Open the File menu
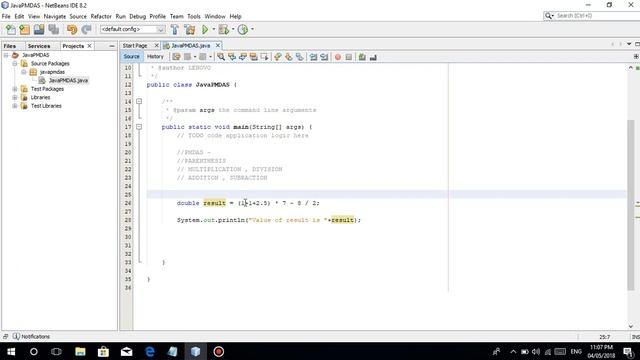Image resolution: width=640 pixels, height=360 pixels. coord(6,16)
